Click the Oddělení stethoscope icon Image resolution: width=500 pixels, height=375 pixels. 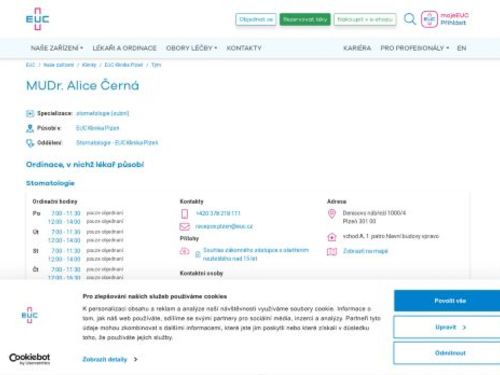tap(30, 143)
